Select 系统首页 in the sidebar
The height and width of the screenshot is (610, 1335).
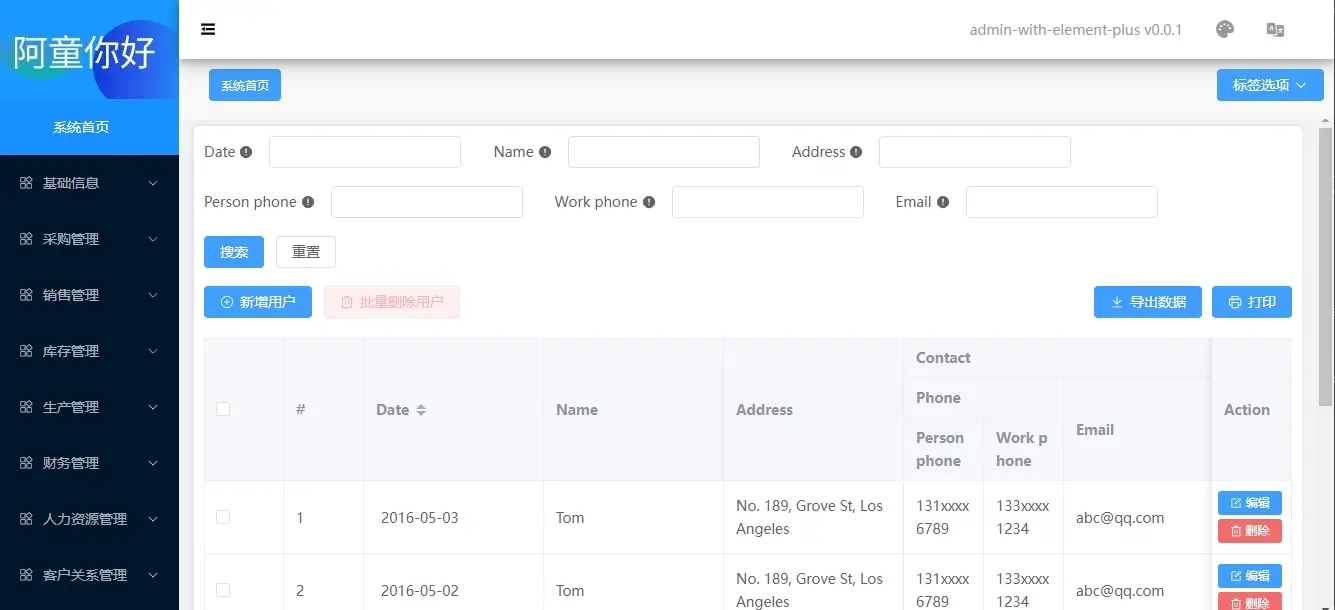tap(81, 127)
